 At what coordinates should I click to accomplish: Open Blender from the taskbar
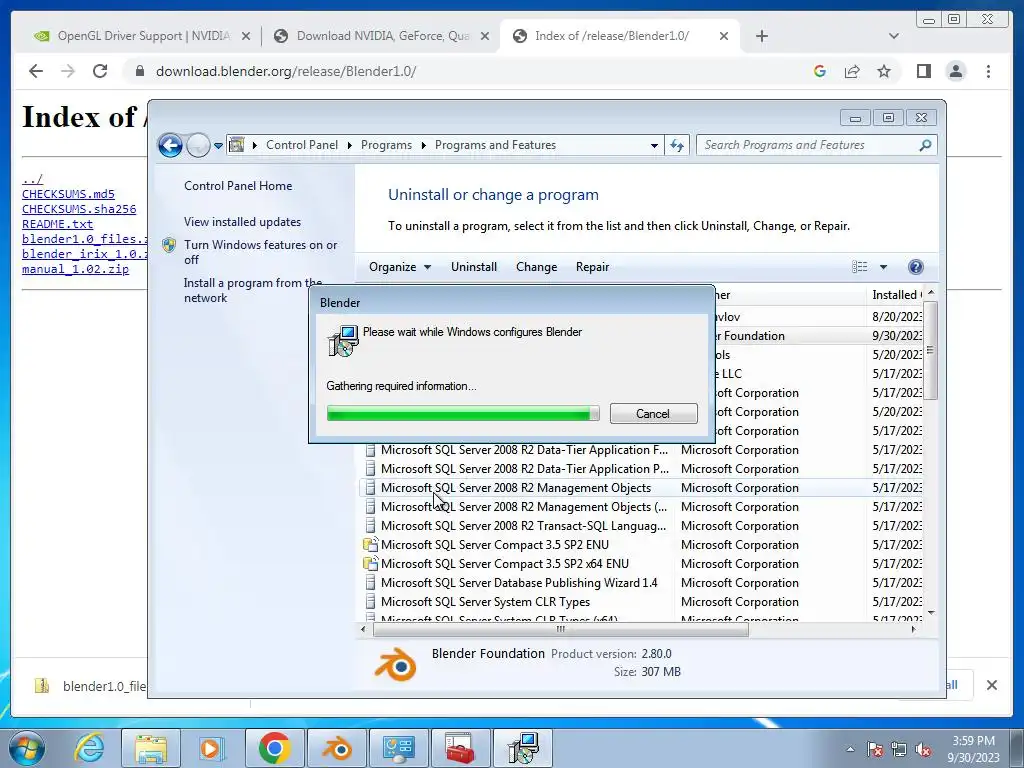(x=337, y=748)
